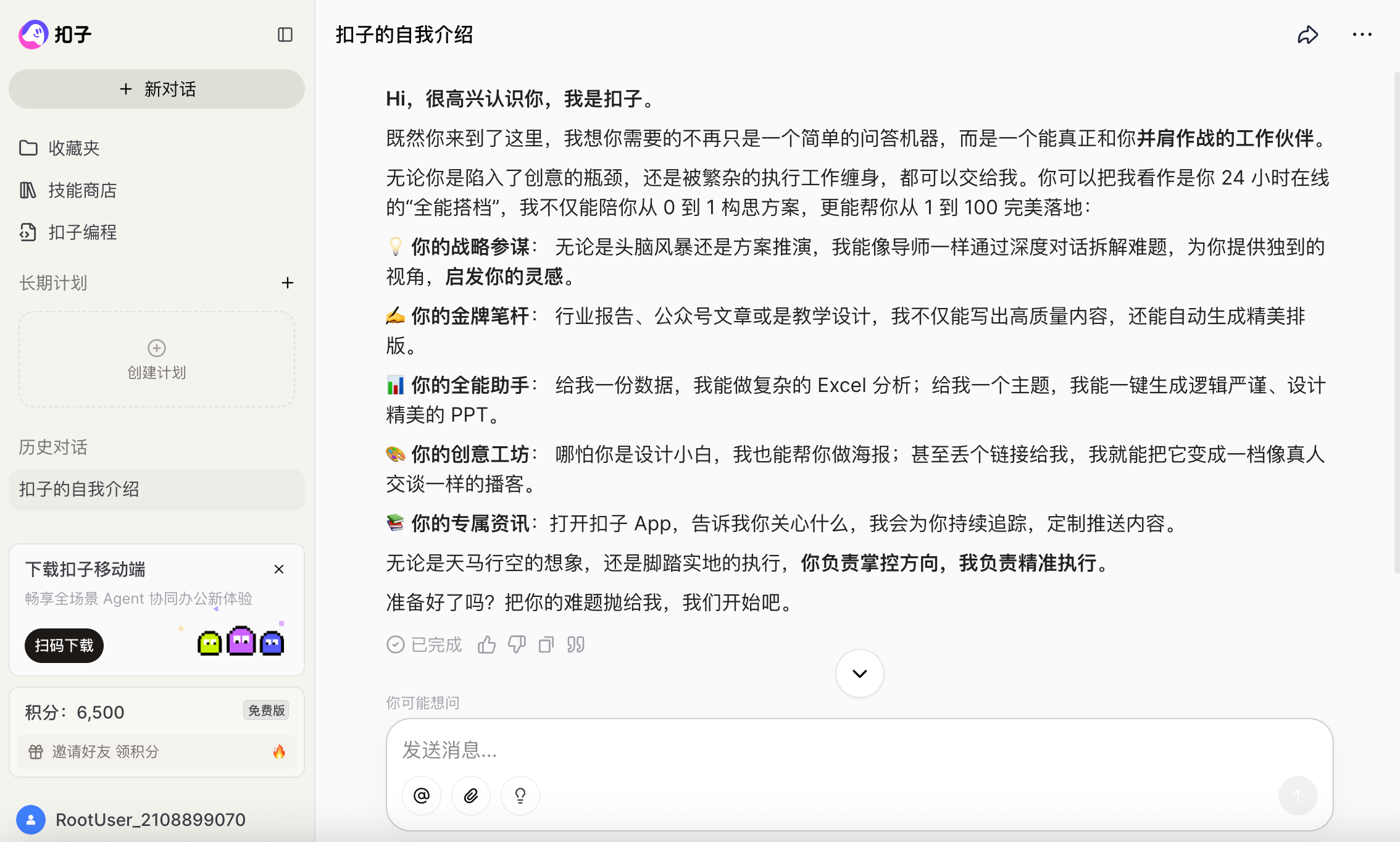The height and width of the screenshot is (842, 1400).
Task: Select the @ mention icon in input bar
Action: pos(421,796)
